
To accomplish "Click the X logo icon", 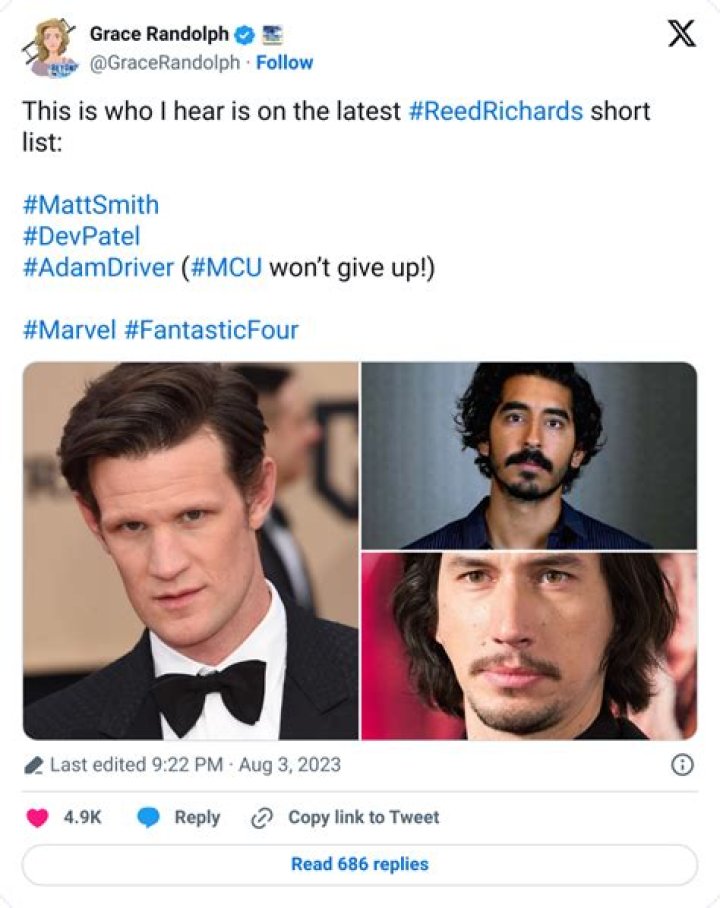I will click(x=681, y=35).
